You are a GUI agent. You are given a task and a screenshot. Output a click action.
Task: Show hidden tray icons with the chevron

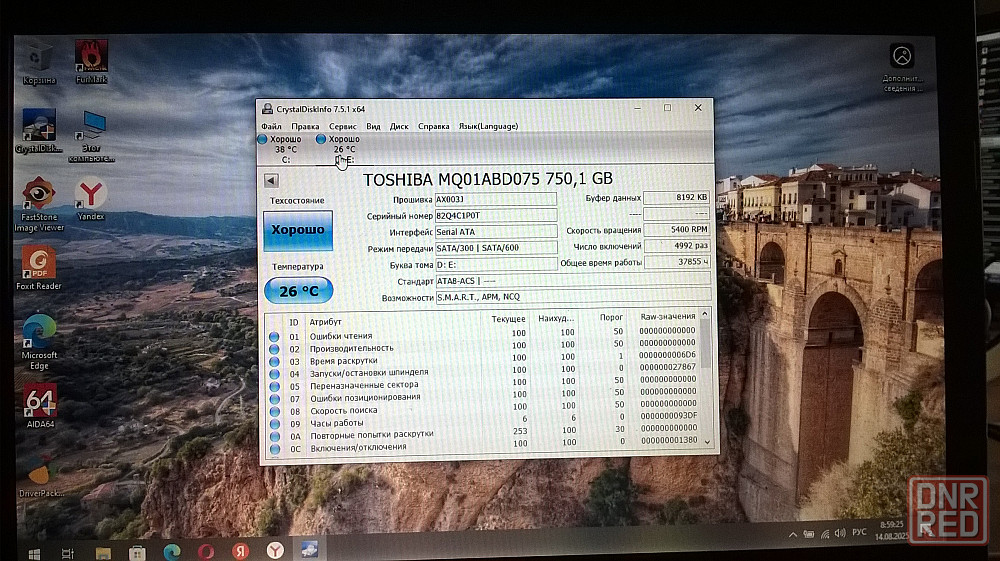(x=793, y=535)
